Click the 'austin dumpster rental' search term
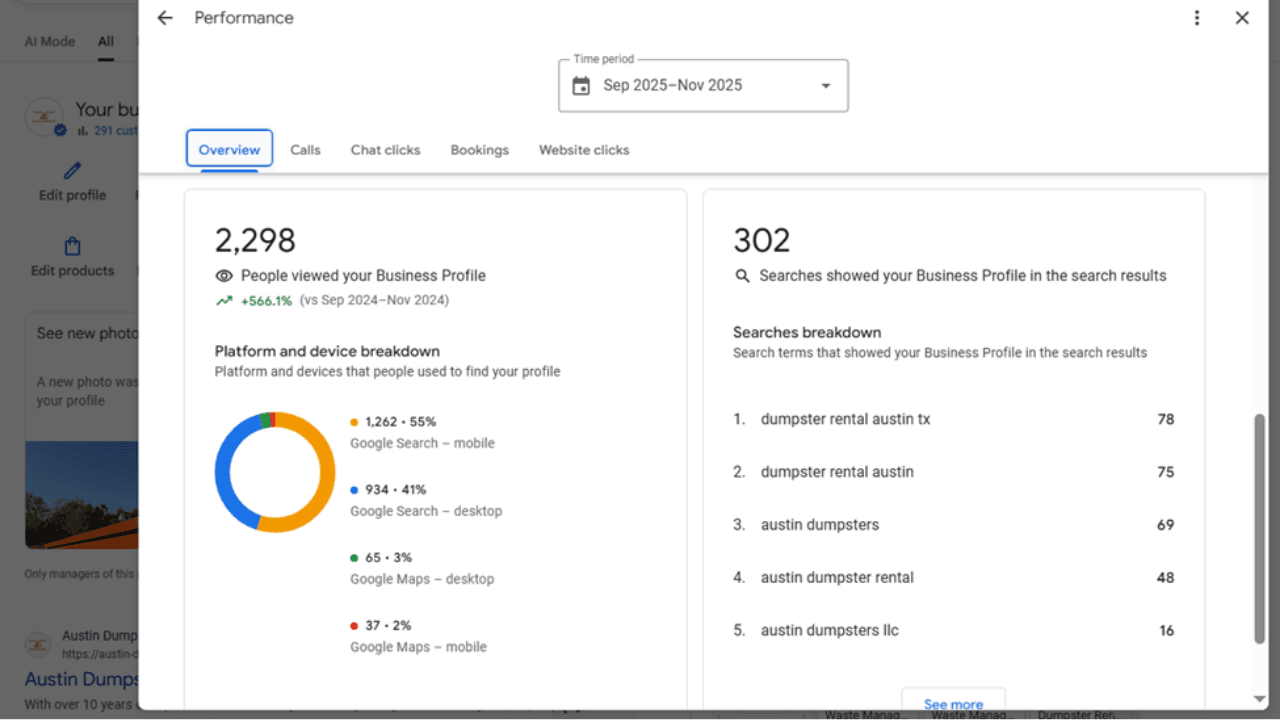This screenshot has width=1280, height=720. (x=837, y=577)
